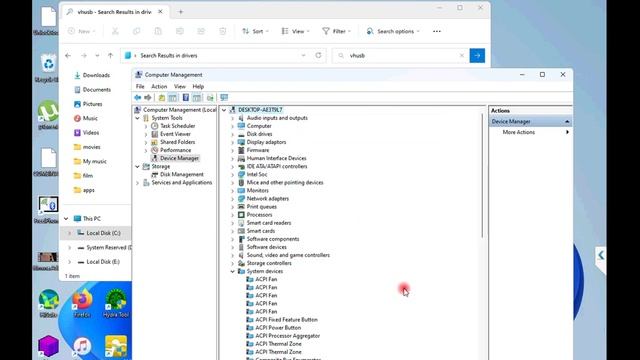
Task: Click the Show/Hide Console Tree toolbar icon
Action: [x=173, y=98]
